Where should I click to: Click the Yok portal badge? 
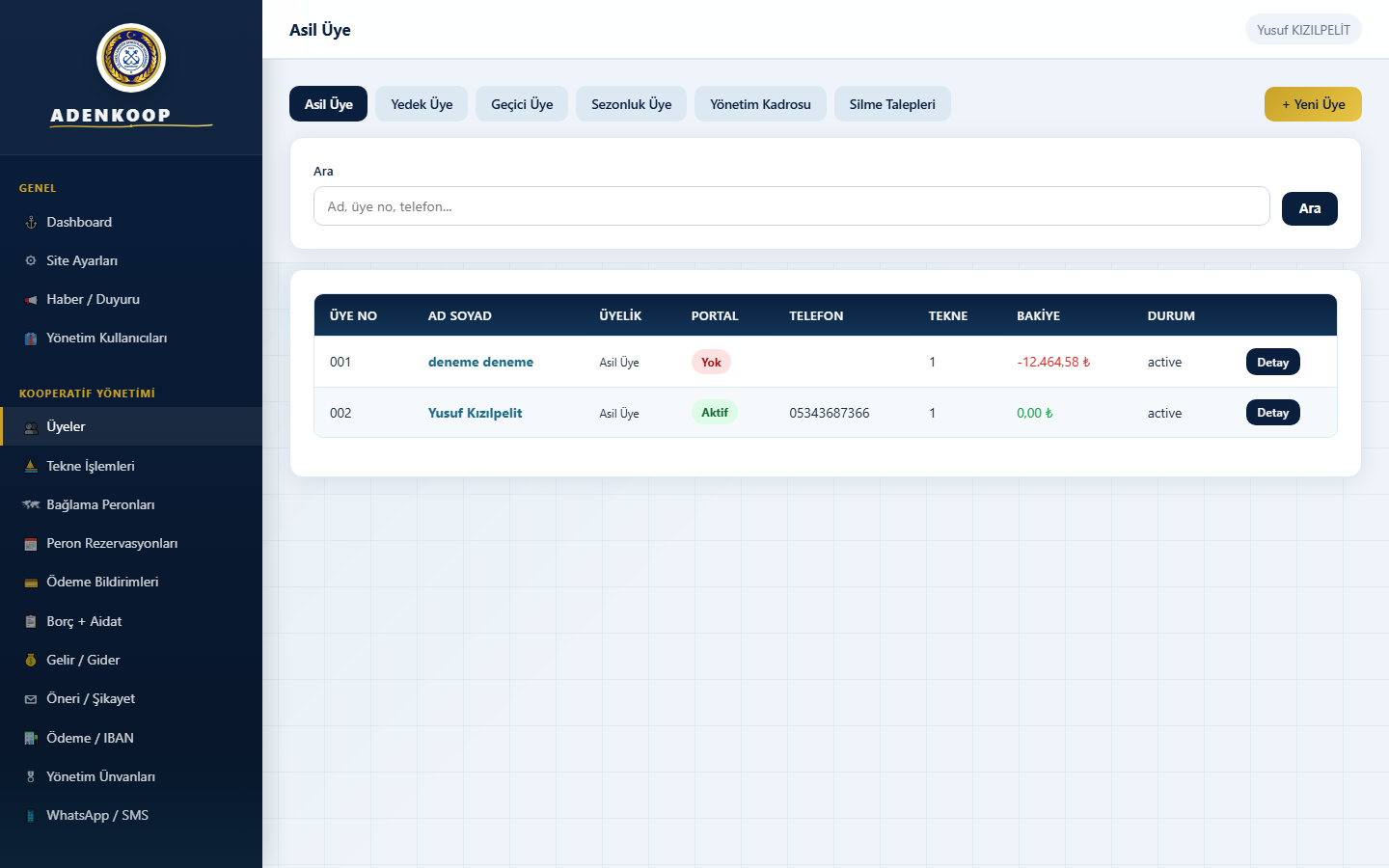coord(711,362)
